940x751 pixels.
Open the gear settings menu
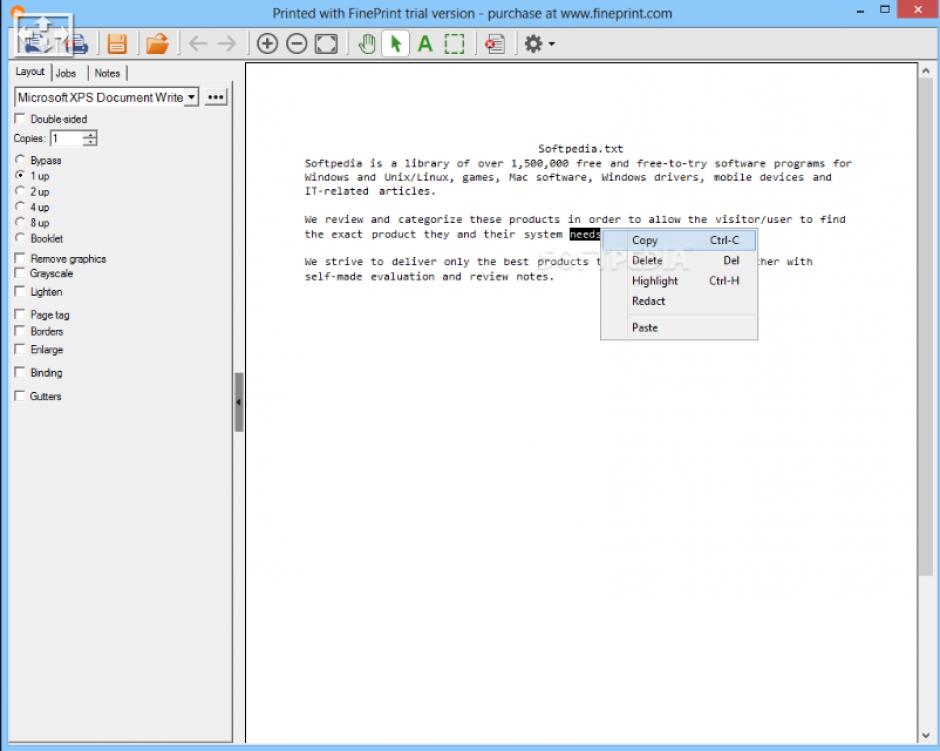pyautogui.click(x=539, y=44)
